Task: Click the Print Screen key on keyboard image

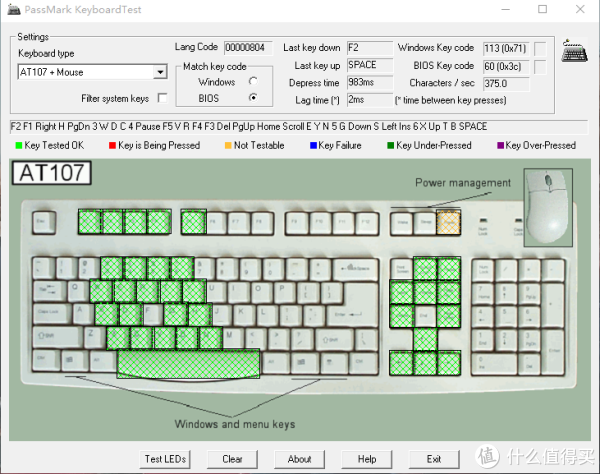Action: pos(402,269)
